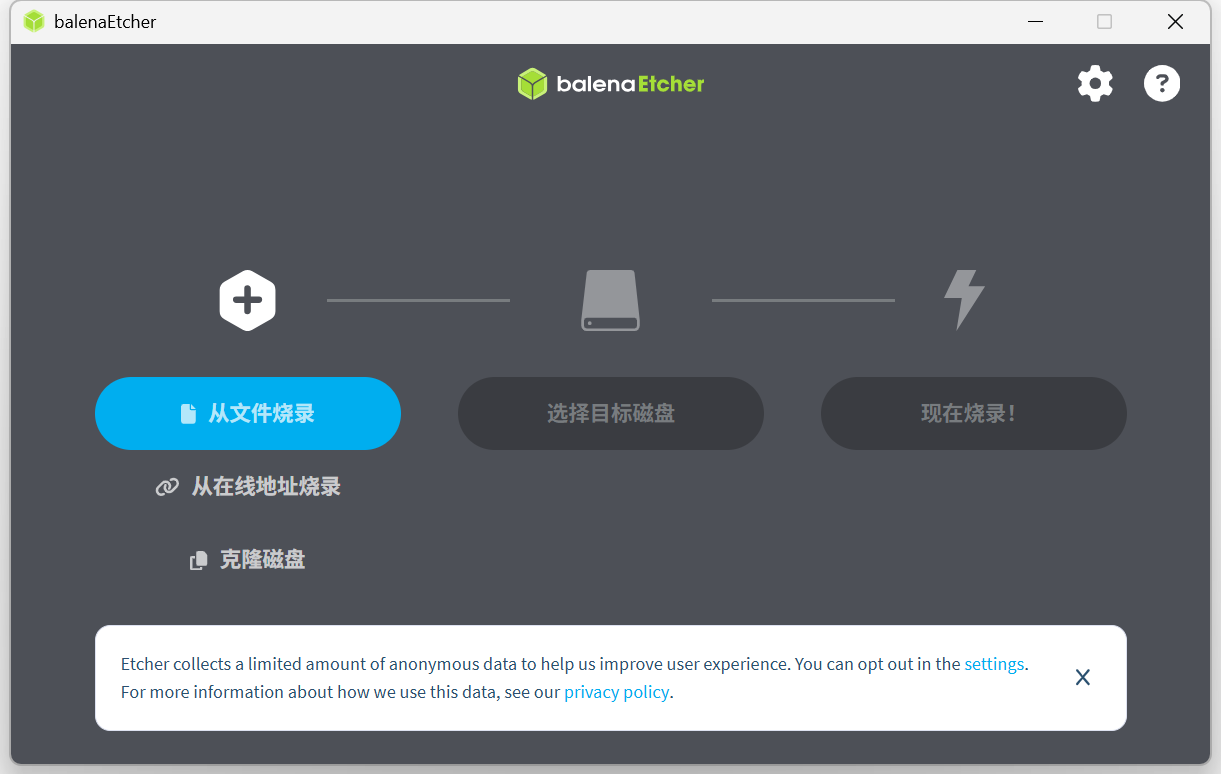The image size is (1221, 774).
Task: Click the drive icon above 选择目标磁盘
Action: click(610, 300)
